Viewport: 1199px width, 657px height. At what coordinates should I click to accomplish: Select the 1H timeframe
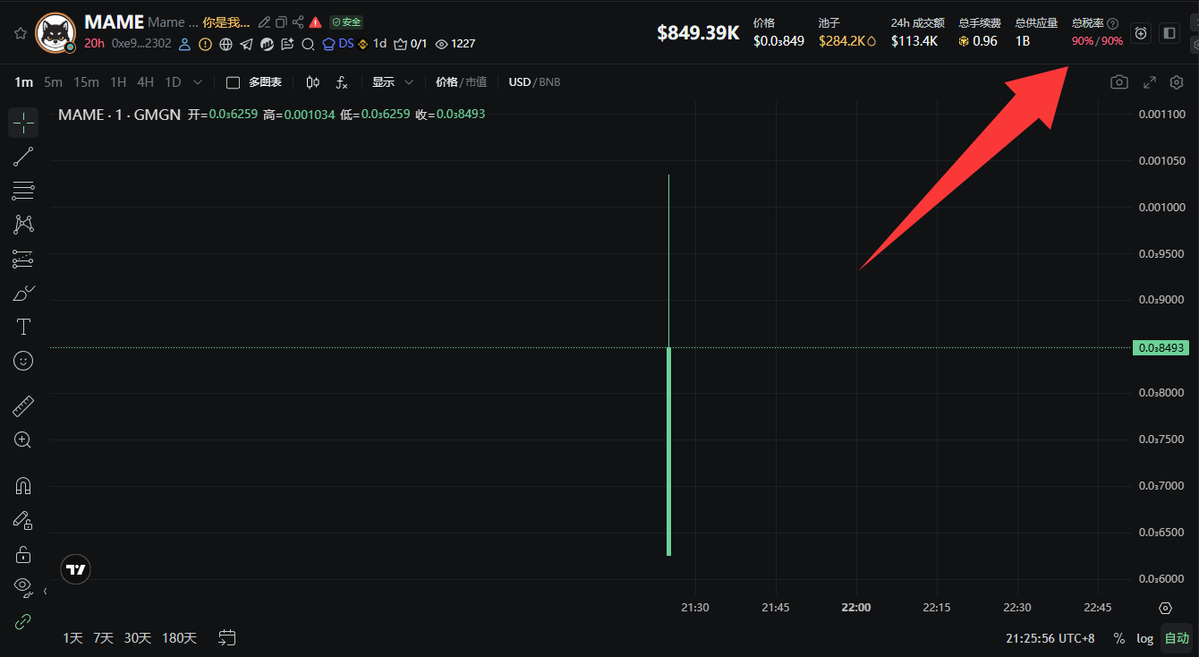pyautogui.click(x=118, y=82)
